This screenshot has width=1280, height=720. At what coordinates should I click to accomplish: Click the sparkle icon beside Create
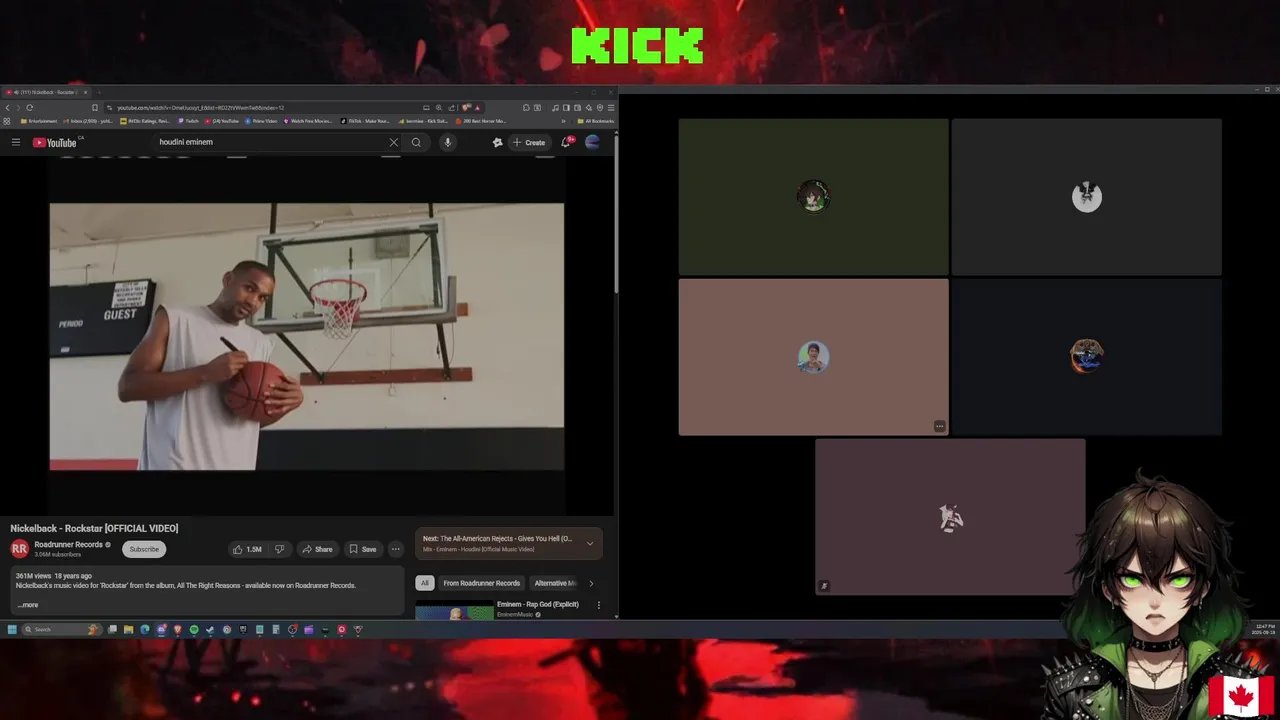497,142
